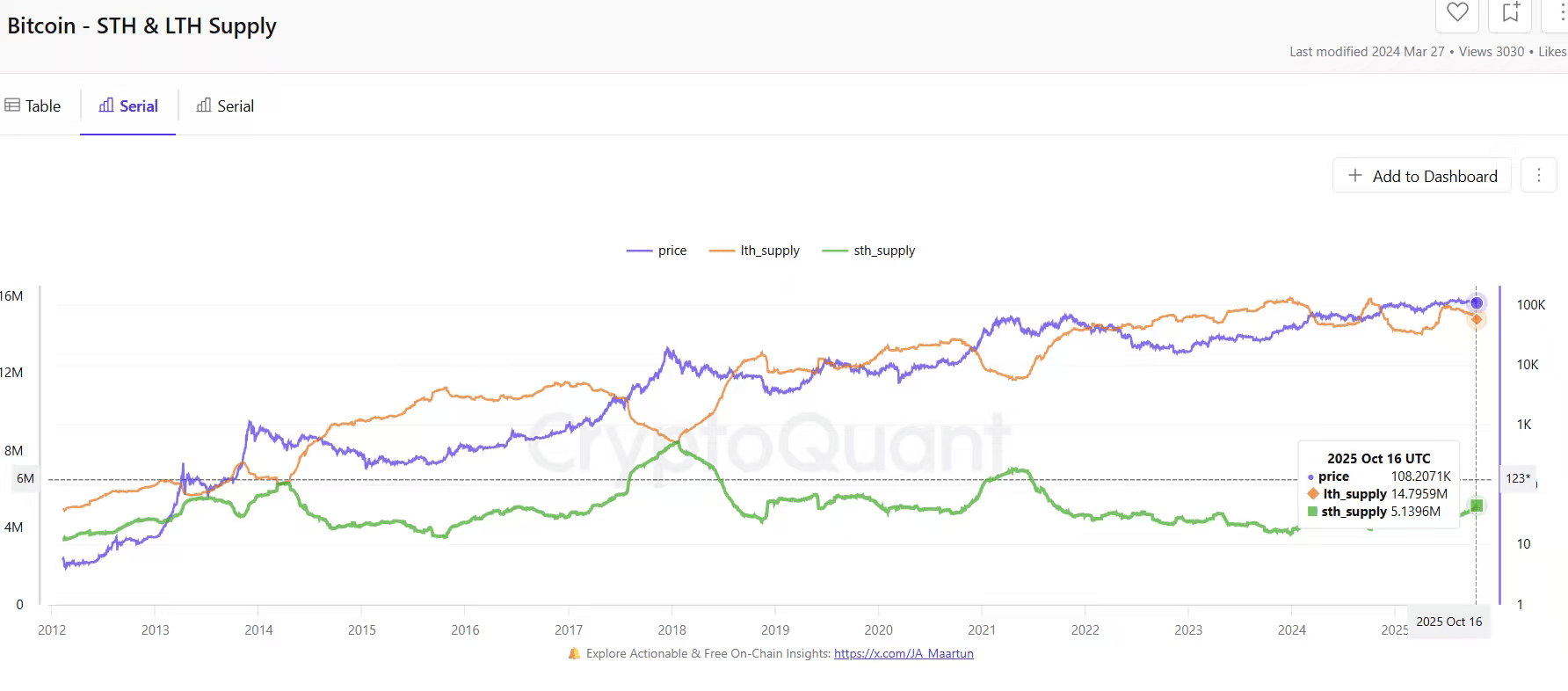Click the green sth_supply square marker on chart
This screenshot has height=691, width=1568.
point(1477,506)
